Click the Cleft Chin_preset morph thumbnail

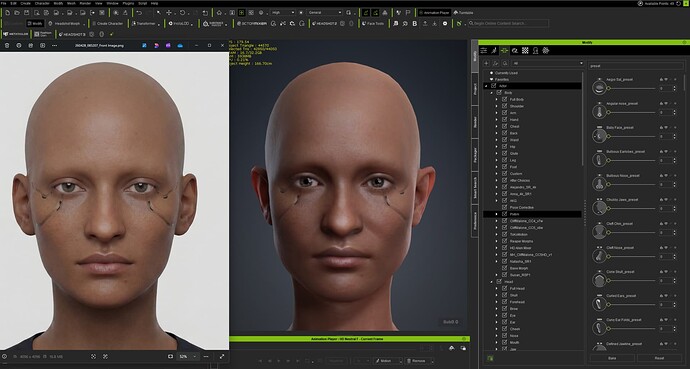(x=599, y=232)
